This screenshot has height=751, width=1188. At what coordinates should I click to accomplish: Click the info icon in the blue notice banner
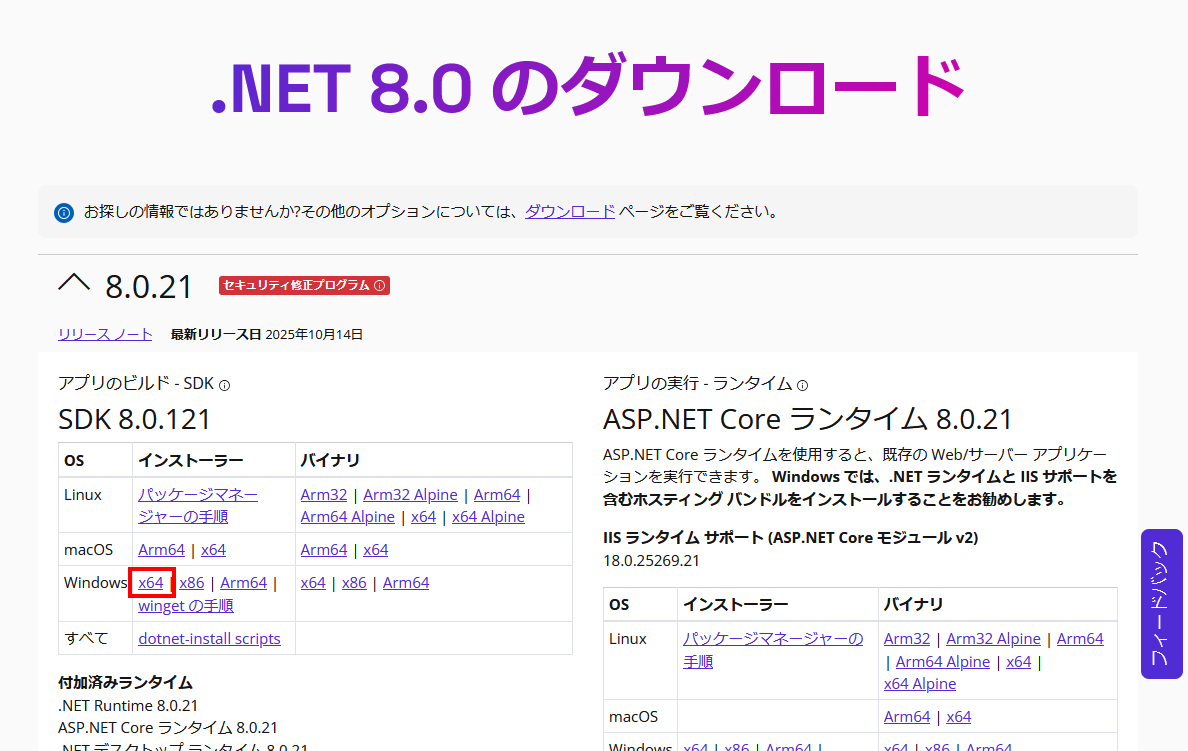pos(64,212)
